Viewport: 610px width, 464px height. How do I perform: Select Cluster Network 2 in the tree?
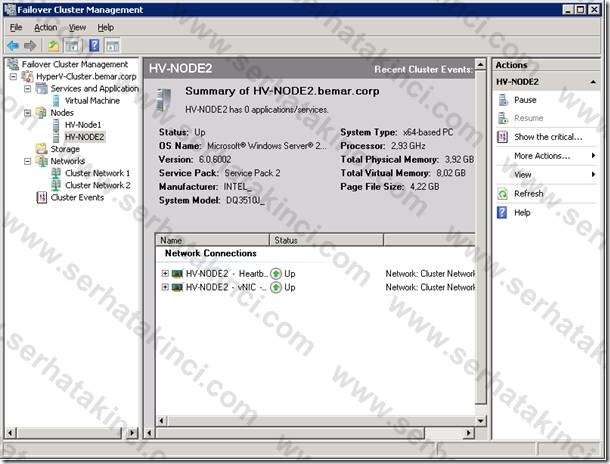98,185
